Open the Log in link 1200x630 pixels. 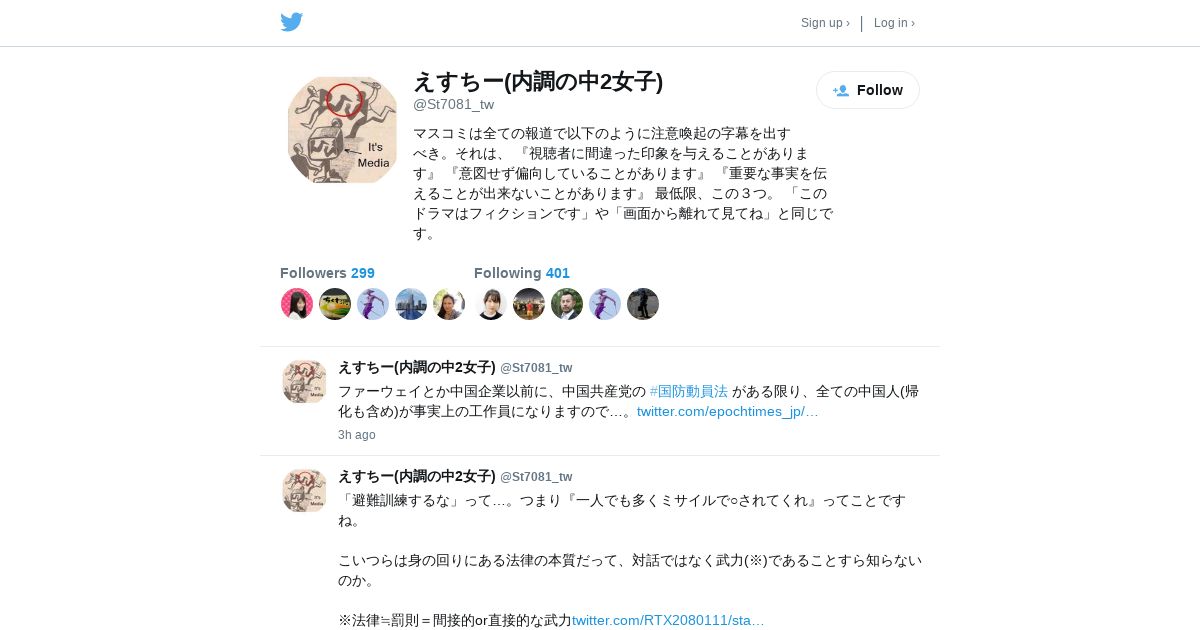point(894,23)
